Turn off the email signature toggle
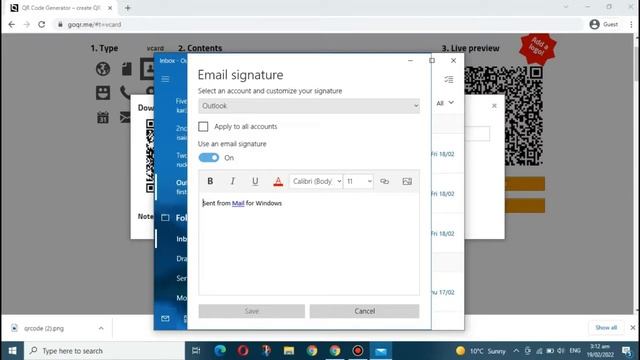The height and width of the screenshot is (360, 640). [x=209, y=158]
